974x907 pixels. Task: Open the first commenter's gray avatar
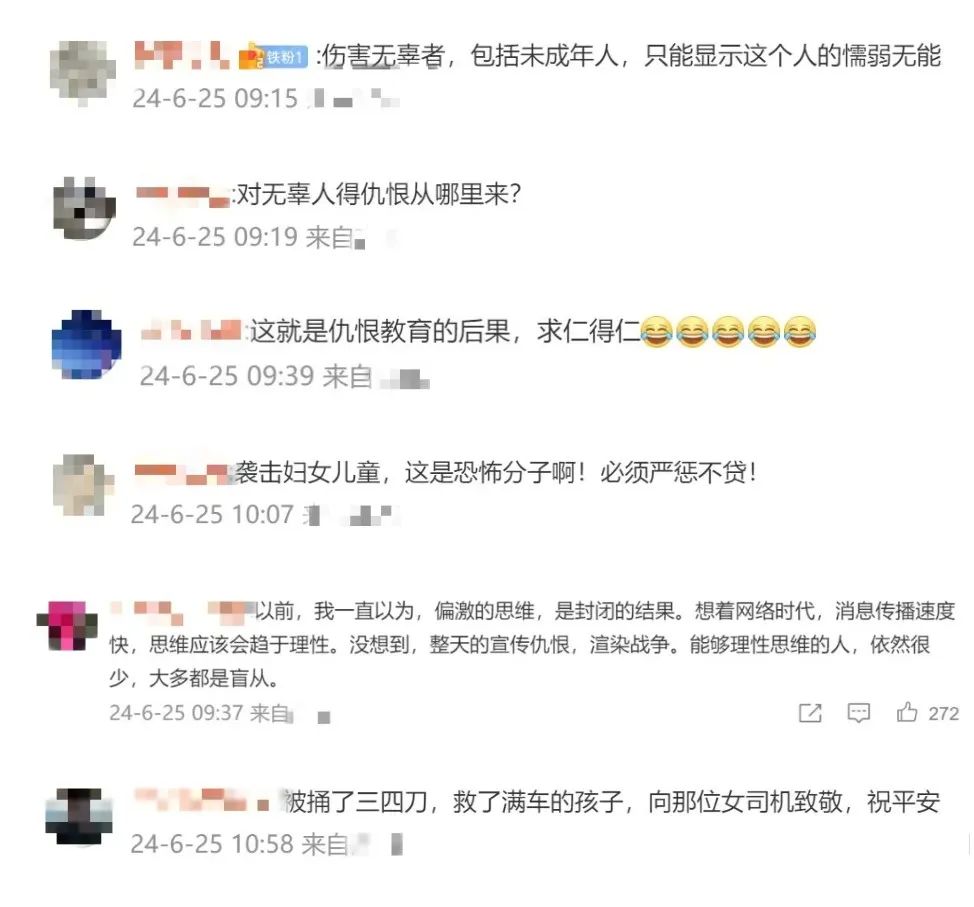(83, 73)
